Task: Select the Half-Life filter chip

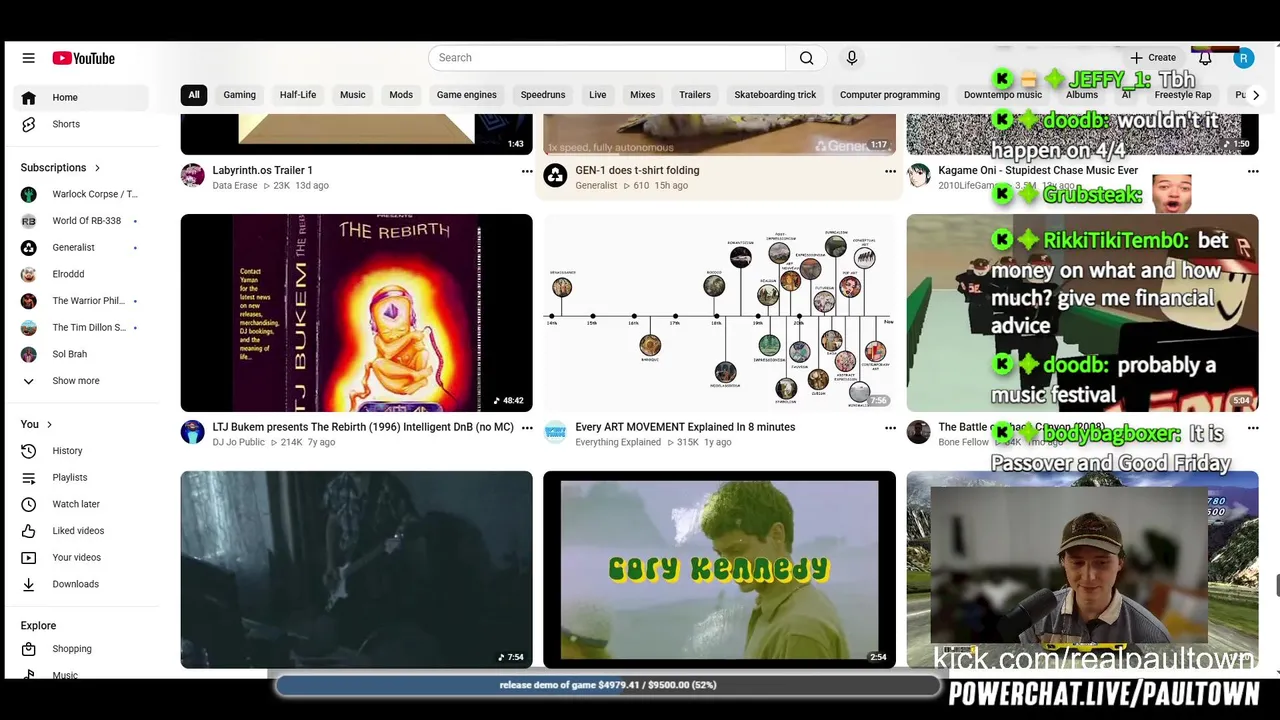Action: click(298, 95)
